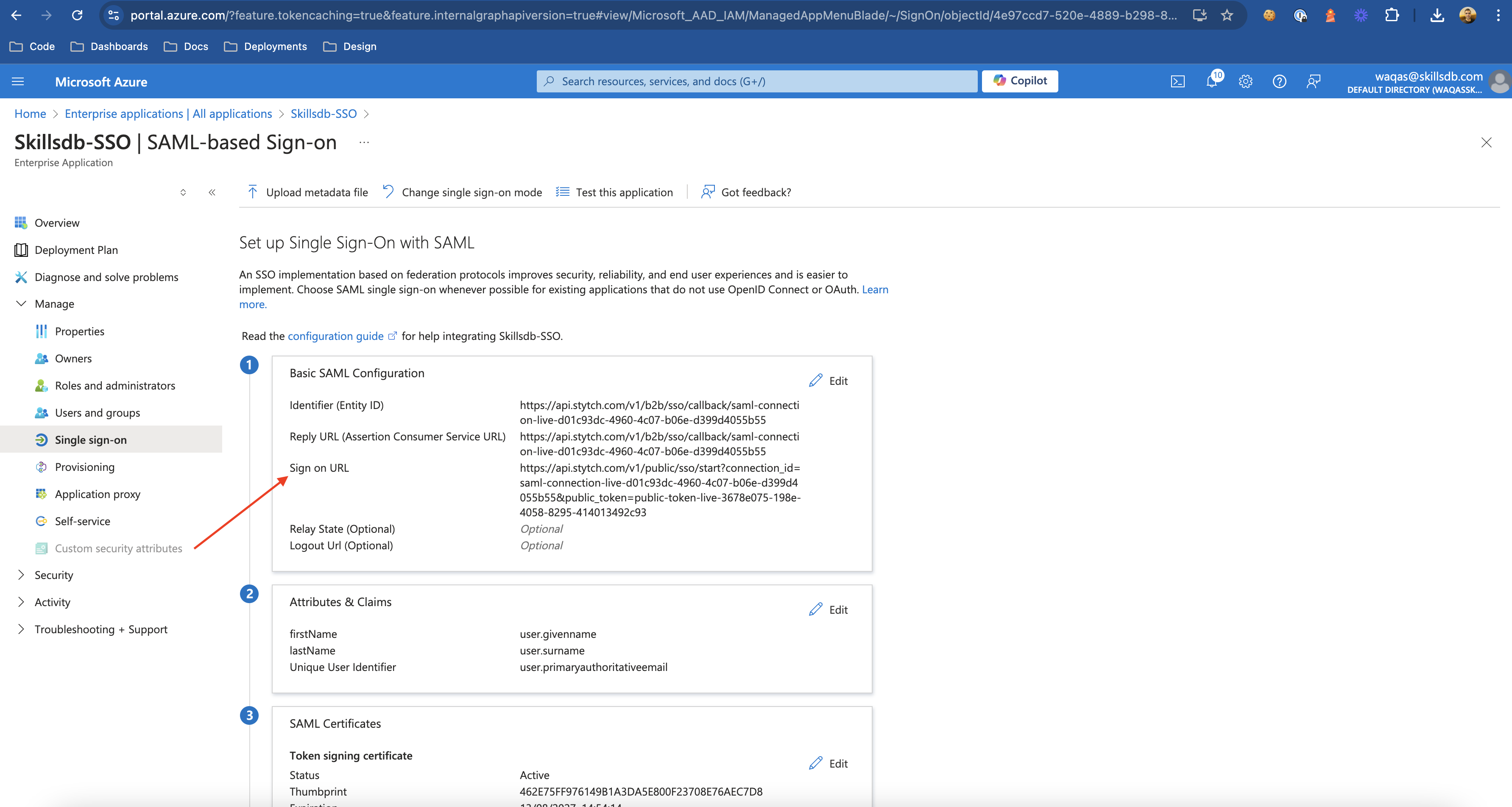Open the Azure hamburger portal menu
This screenshot has width=1512, height=807.
[18, 81]
